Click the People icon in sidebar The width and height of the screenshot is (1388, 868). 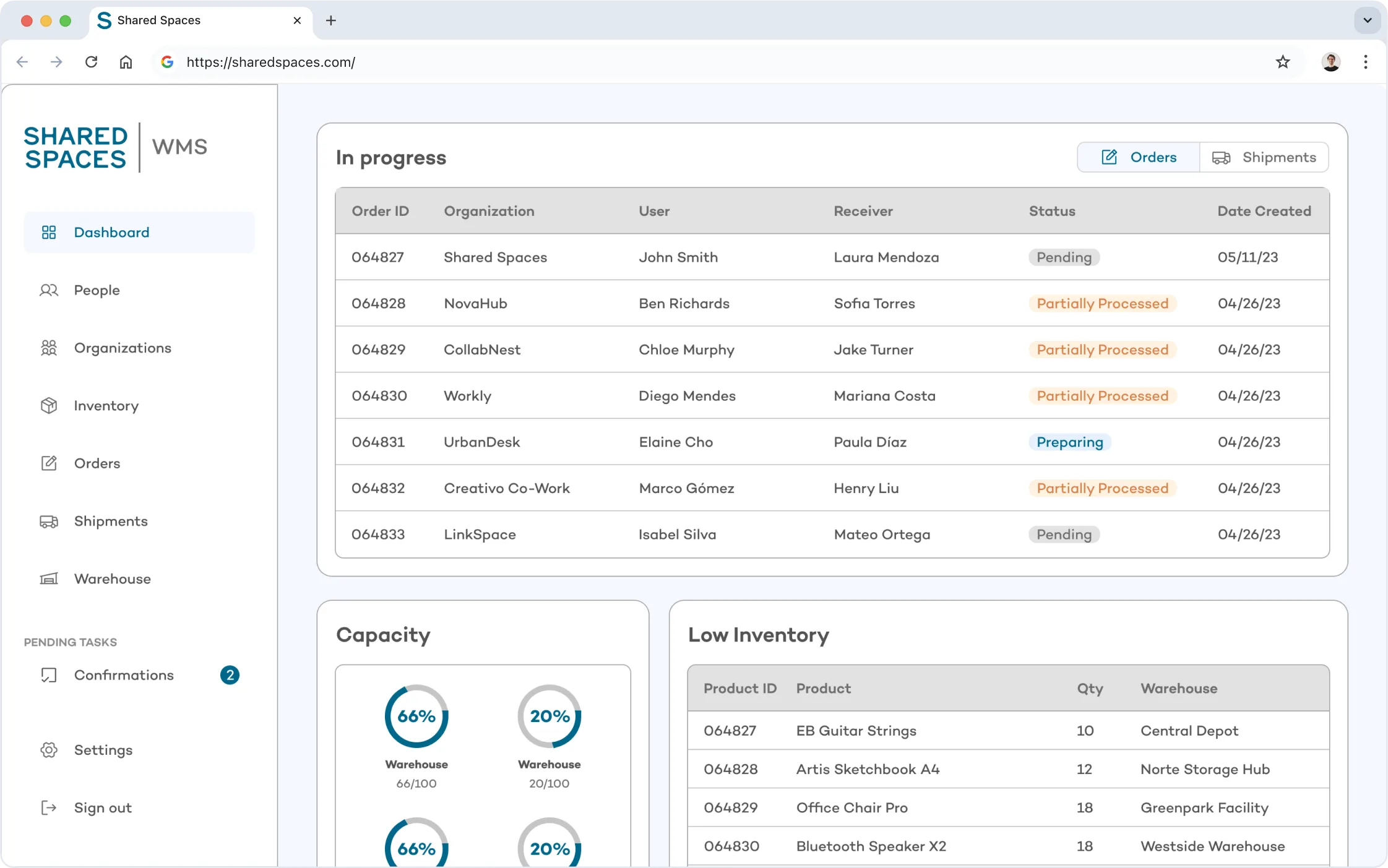49,290
